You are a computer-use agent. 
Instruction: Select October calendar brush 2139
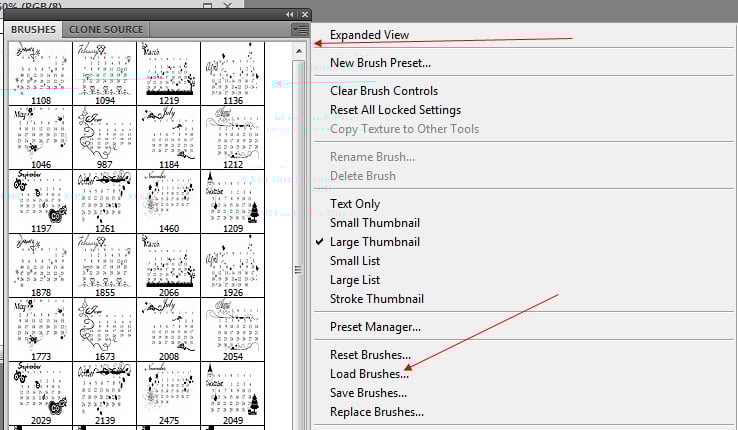(x=104, y=393)
